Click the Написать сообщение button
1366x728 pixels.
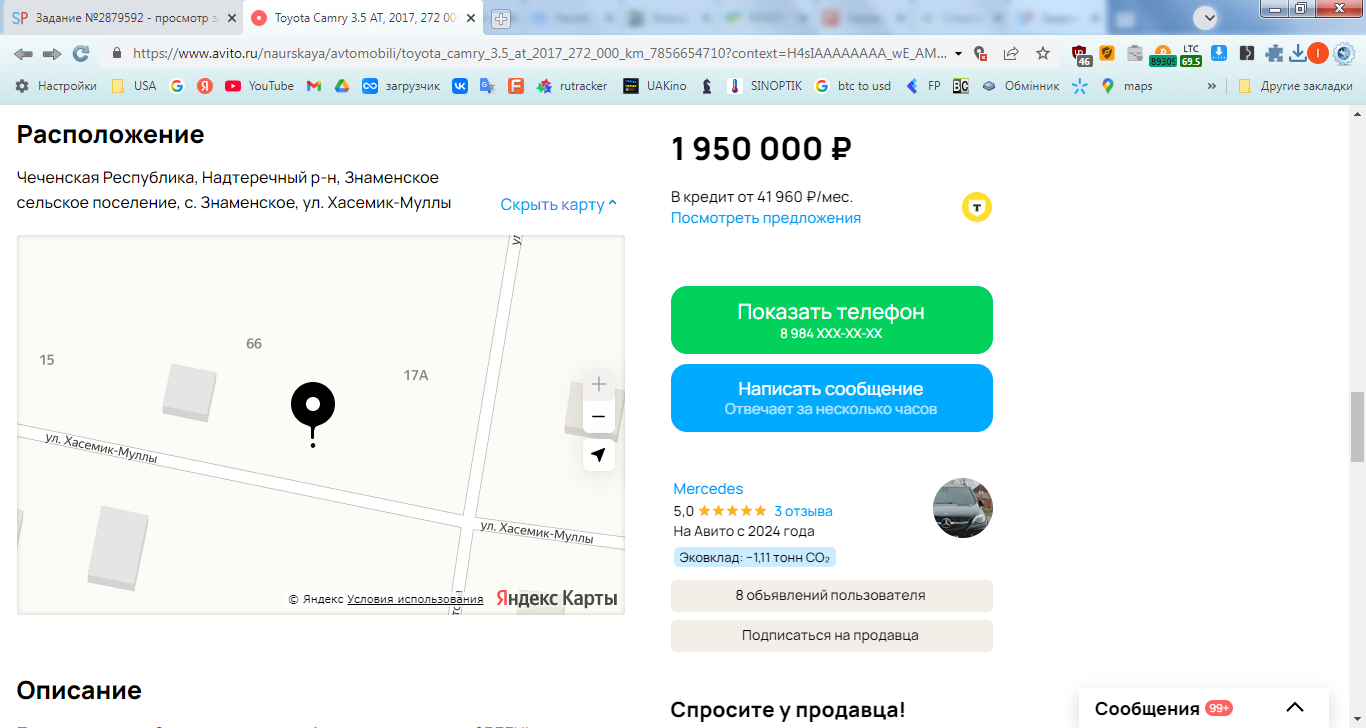pyautogui.click(x=831, y=398)
